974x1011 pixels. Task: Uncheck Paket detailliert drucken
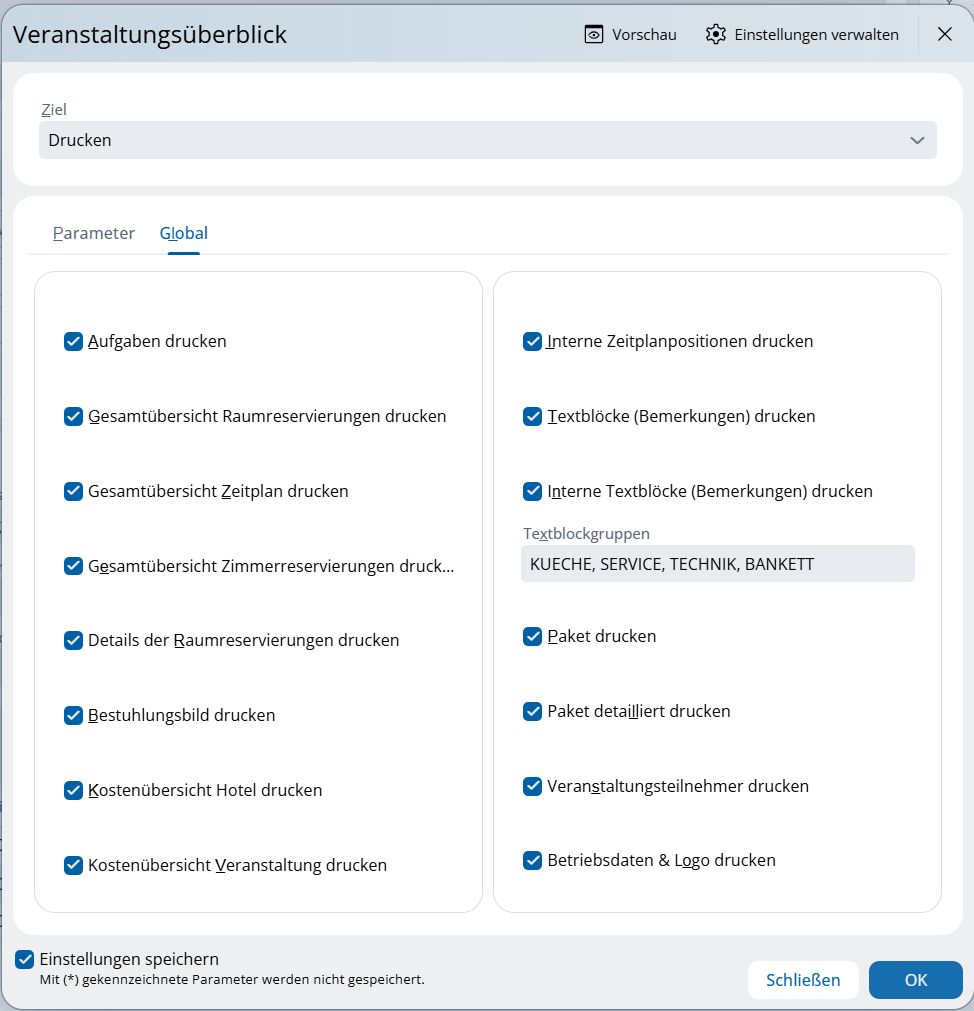click(532, 711)
